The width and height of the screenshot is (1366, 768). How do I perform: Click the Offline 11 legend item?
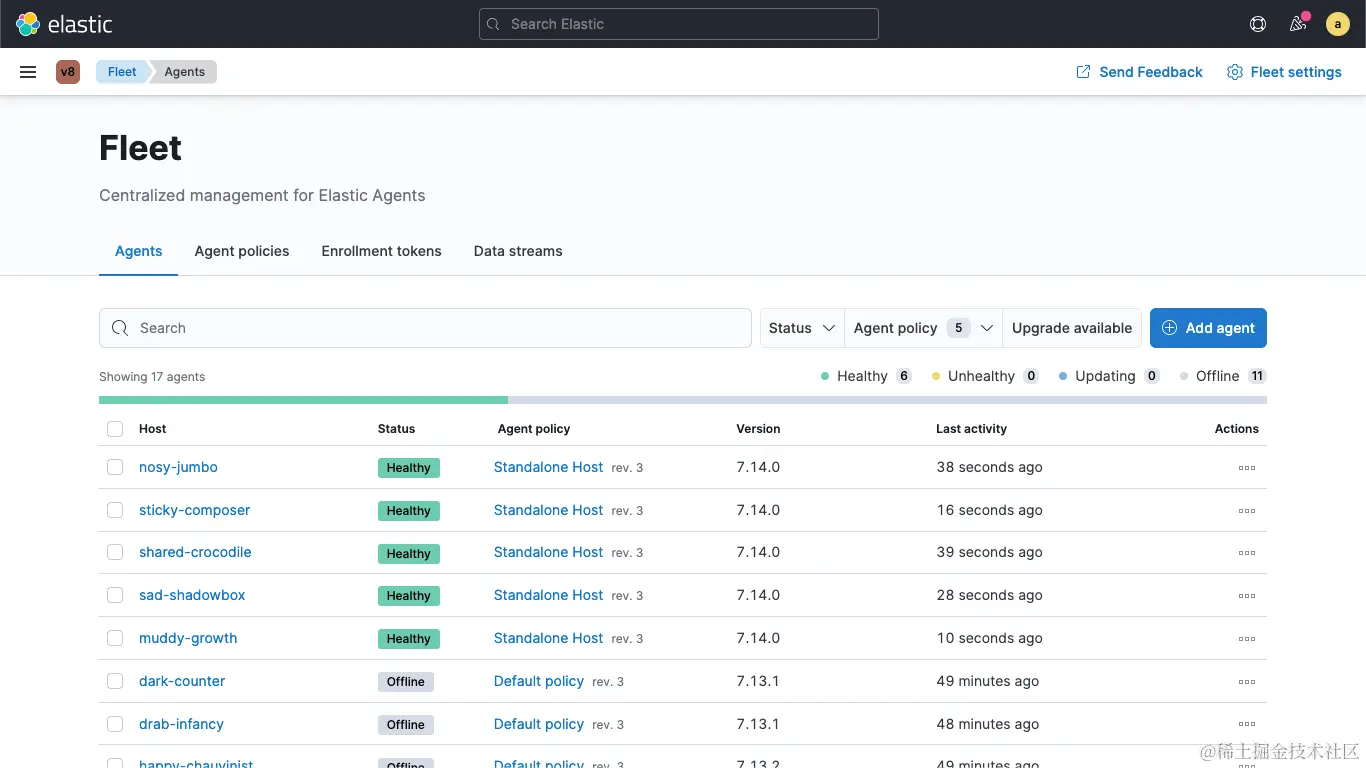(x=1223, y=376)
